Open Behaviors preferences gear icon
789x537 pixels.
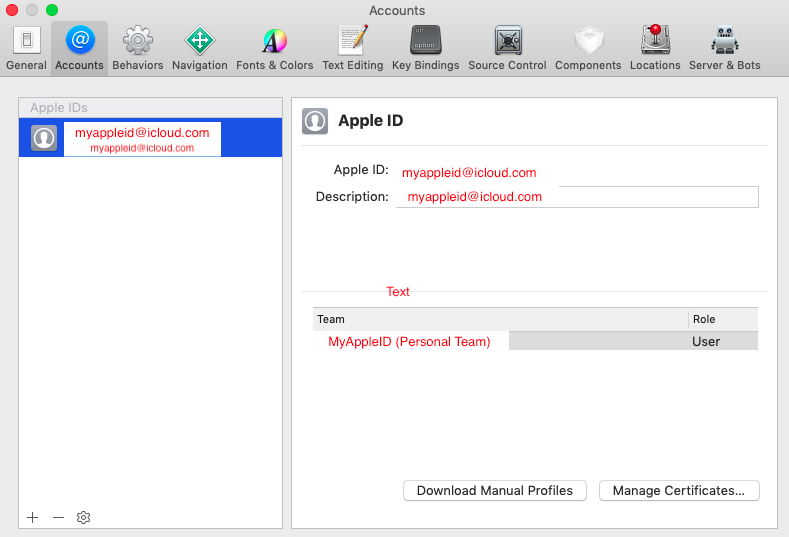pos(137,40)
